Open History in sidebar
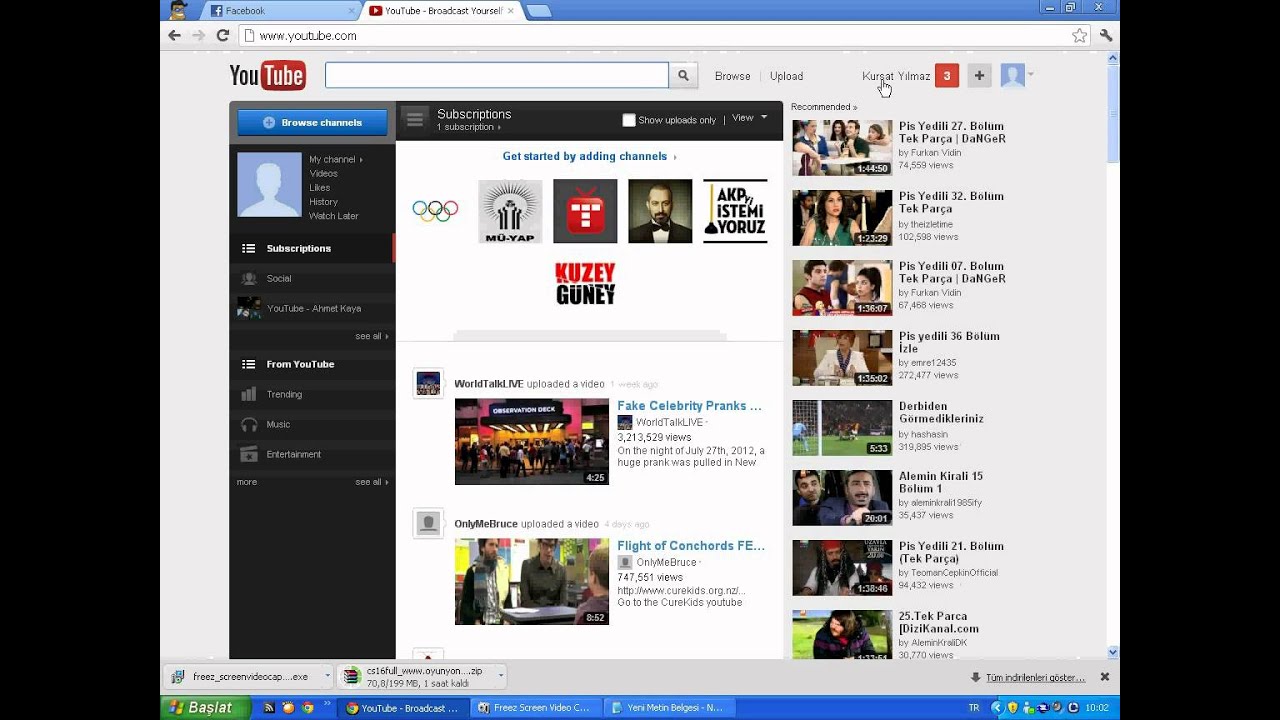Viewport: 1280px width, 720px height. [x=323, y=202]
